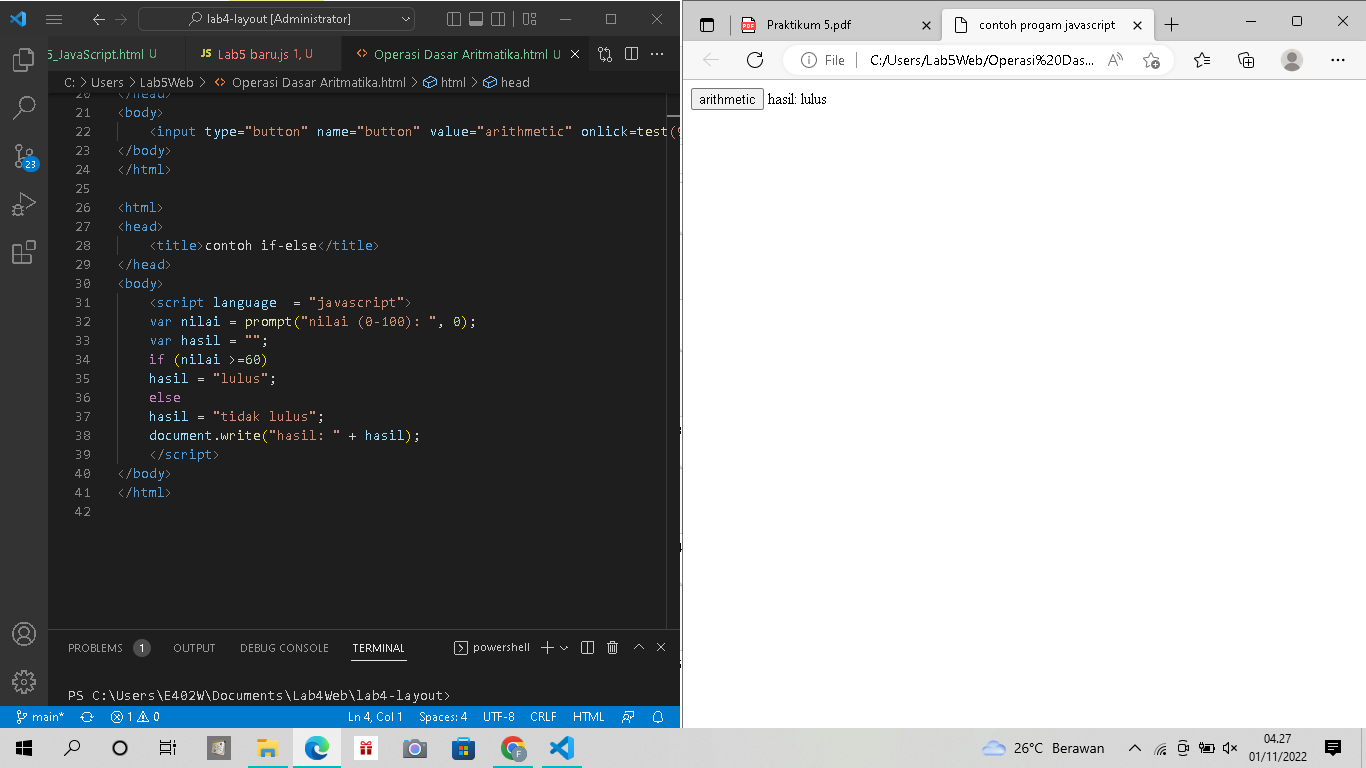Select HTML language mode in status bar
The width and height of the screenshot is (1366, 768).
[x=589, y=717]
